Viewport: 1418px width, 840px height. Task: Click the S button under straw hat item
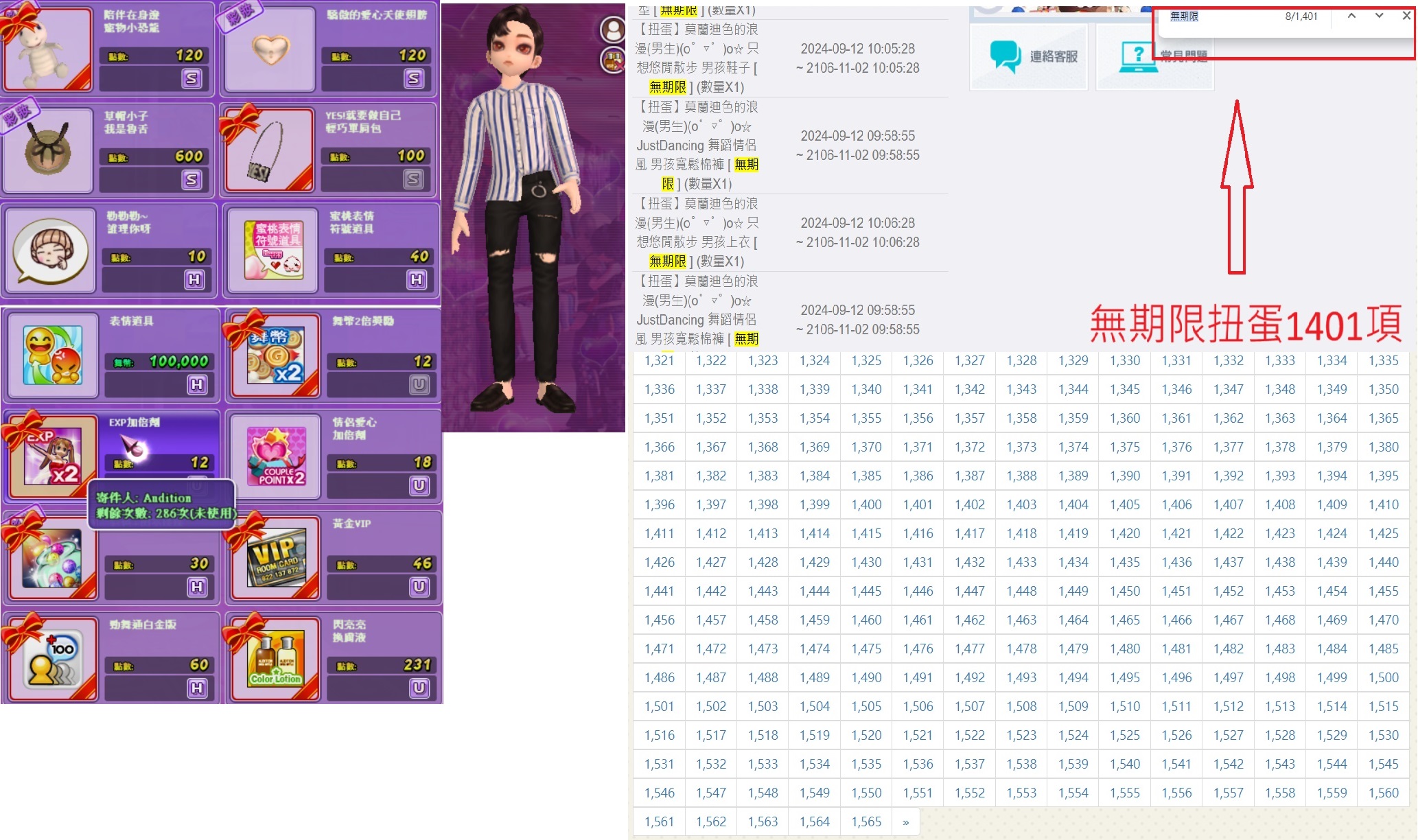click(191, 180)
